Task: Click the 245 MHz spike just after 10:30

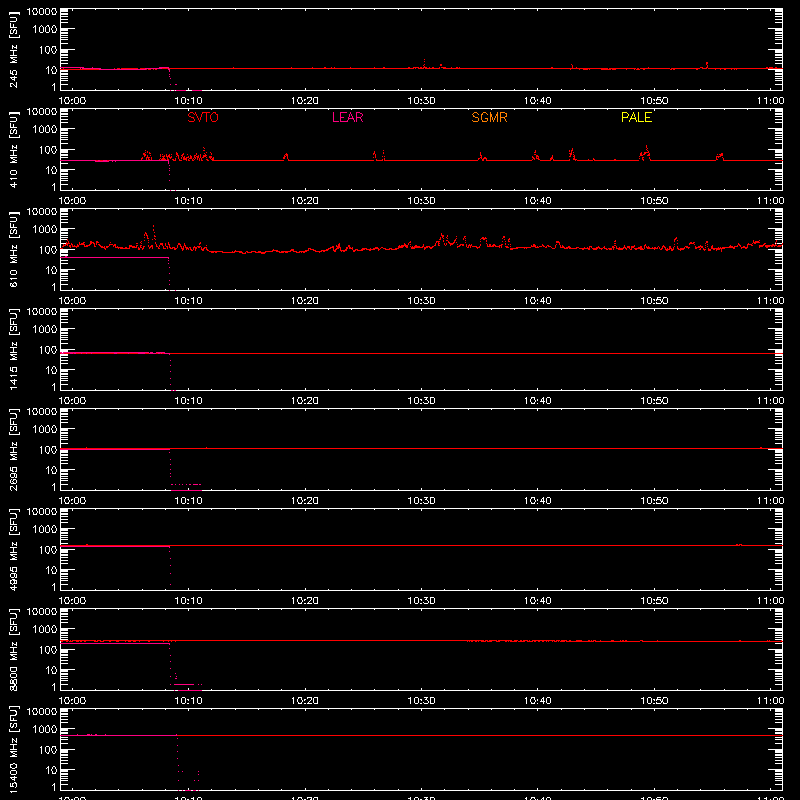Action: (x=424, y=63)
